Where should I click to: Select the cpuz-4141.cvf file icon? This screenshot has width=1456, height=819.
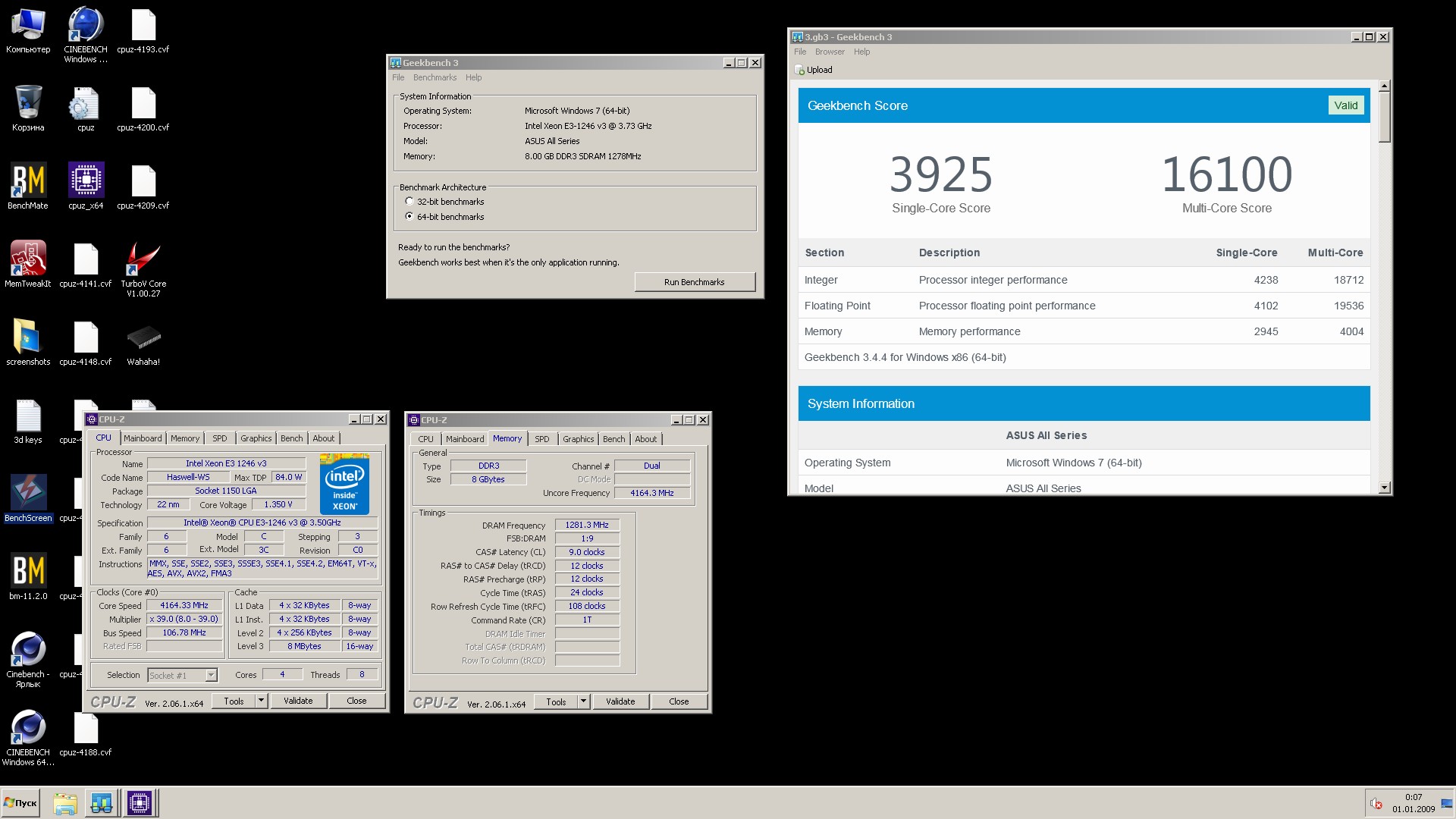coord(85,265)
